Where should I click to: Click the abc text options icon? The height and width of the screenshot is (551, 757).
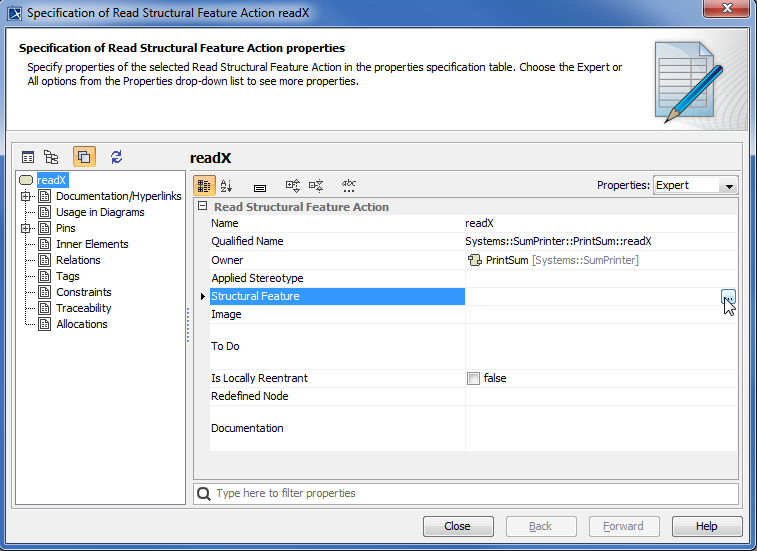pos(349,185)
